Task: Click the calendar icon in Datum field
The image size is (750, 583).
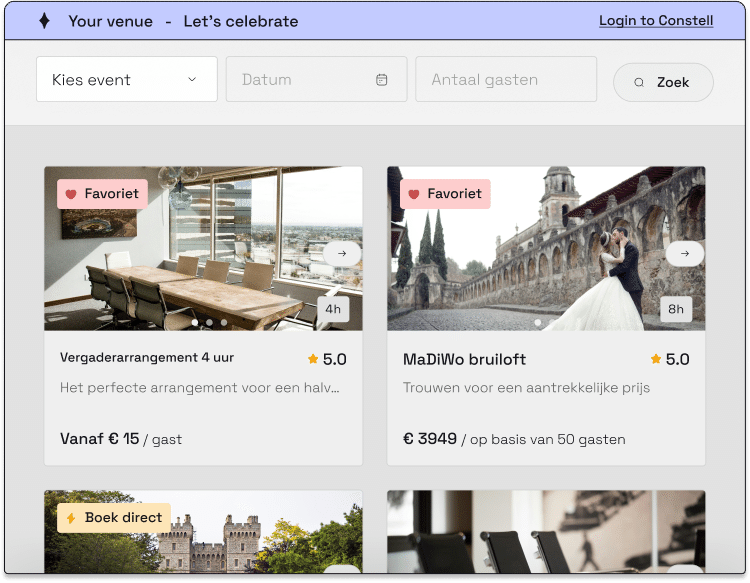Action: (x=381, y=80)
